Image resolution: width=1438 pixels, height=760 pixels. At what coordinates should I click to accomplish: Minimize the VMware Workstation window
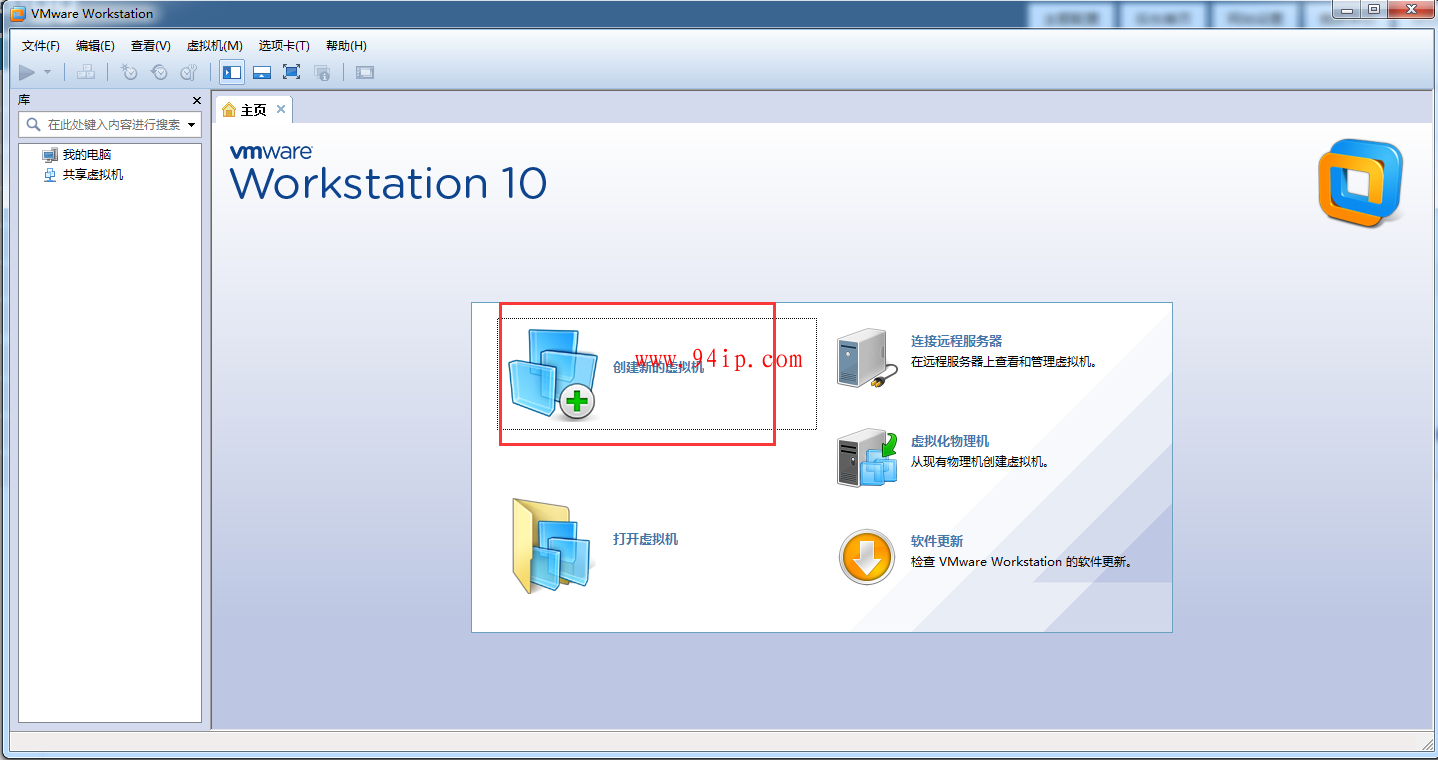click(1346, 9)
